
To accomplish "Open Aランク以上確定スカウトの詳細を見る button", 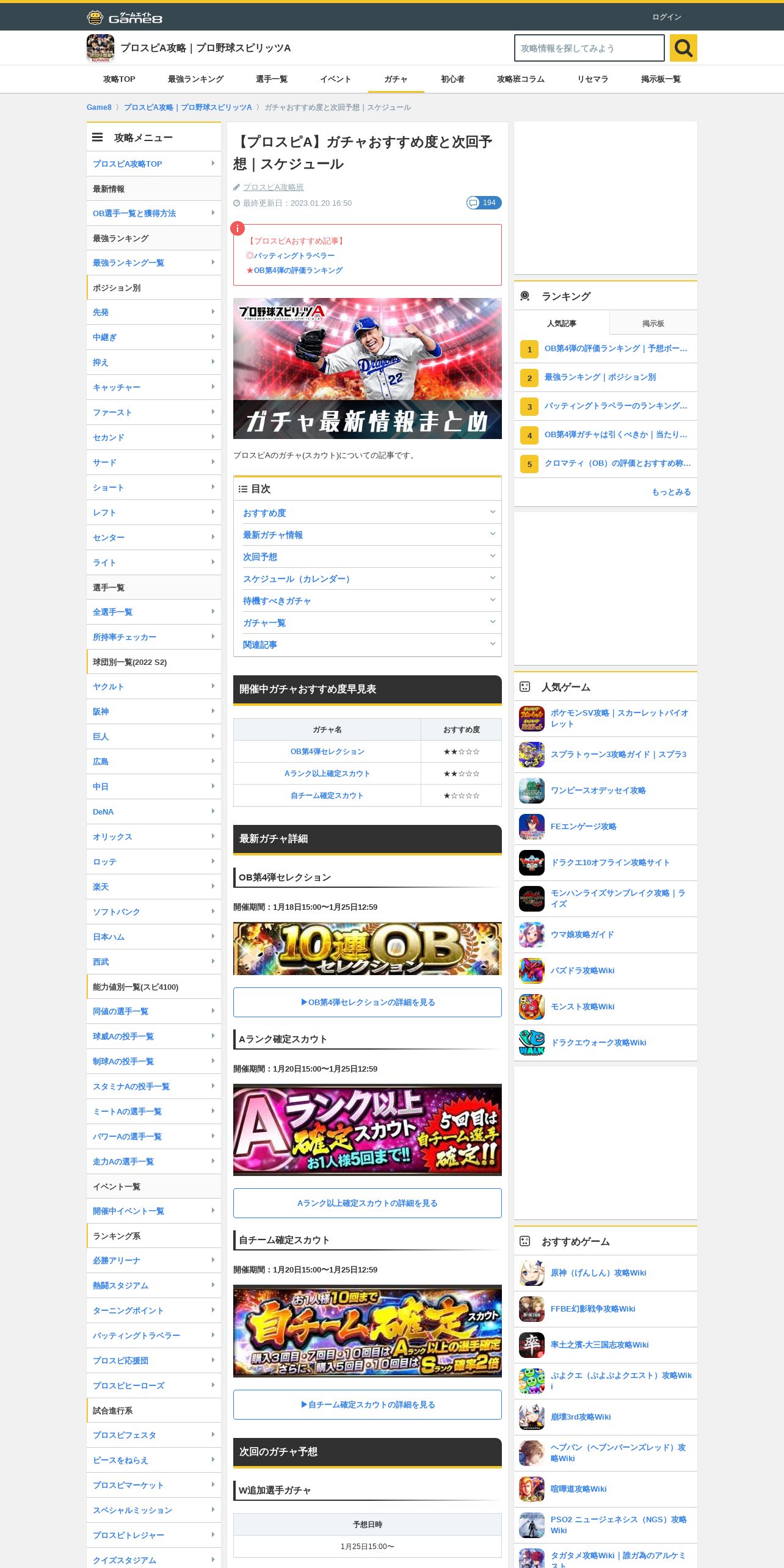I will coord(368,1203).
